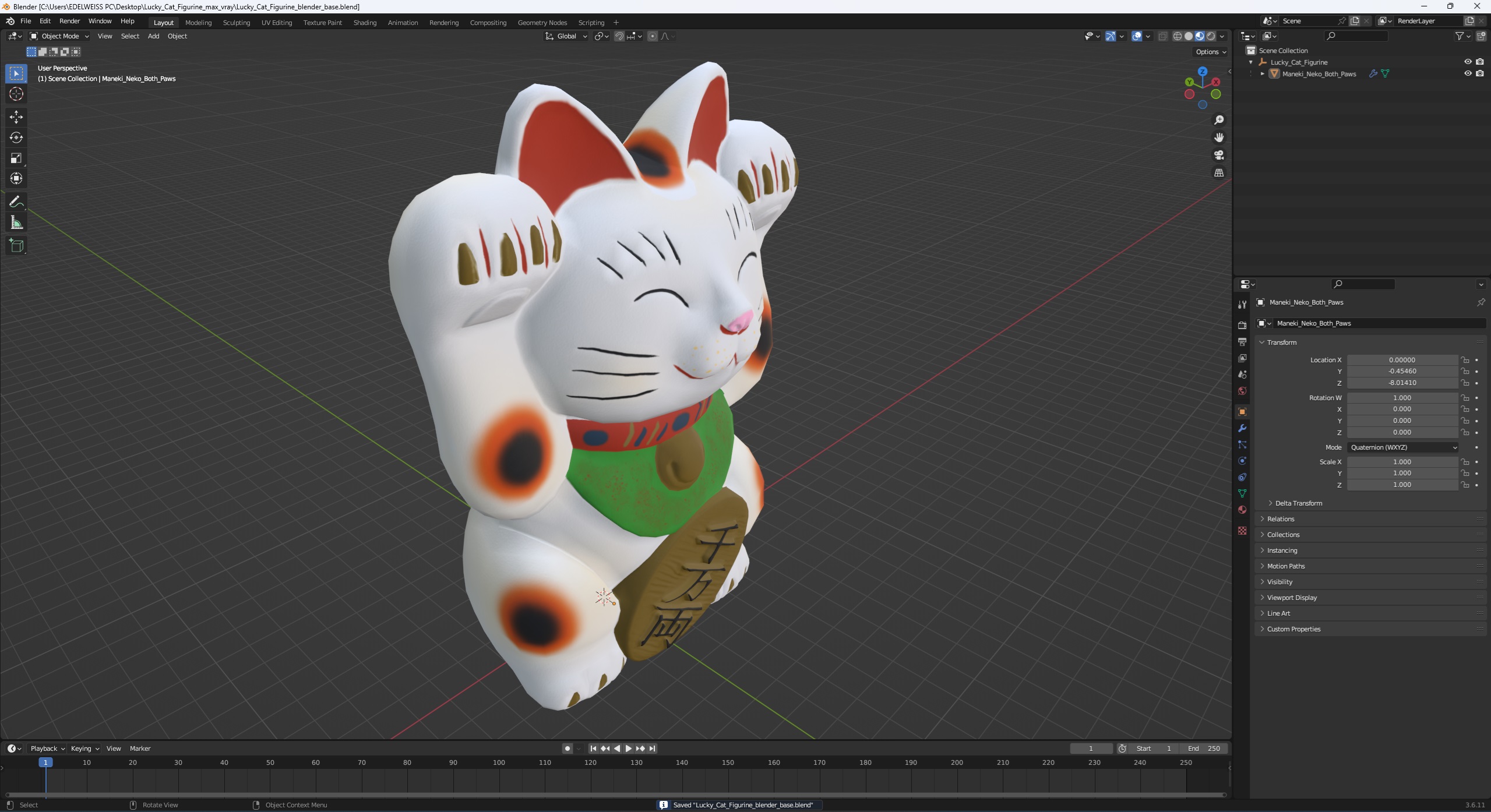Open the Render menu
The width and height of the screenshot is (1491, 812).
click(69, 21)
